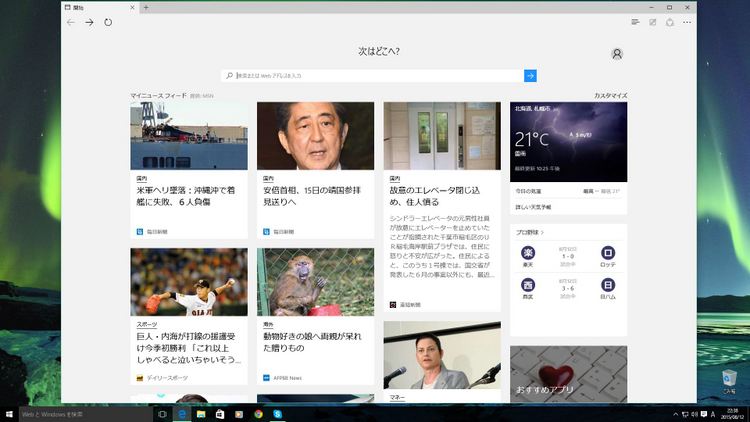Open the おすすめアプリ recommended apps tile
750x422 pixels.
(568, 374)
